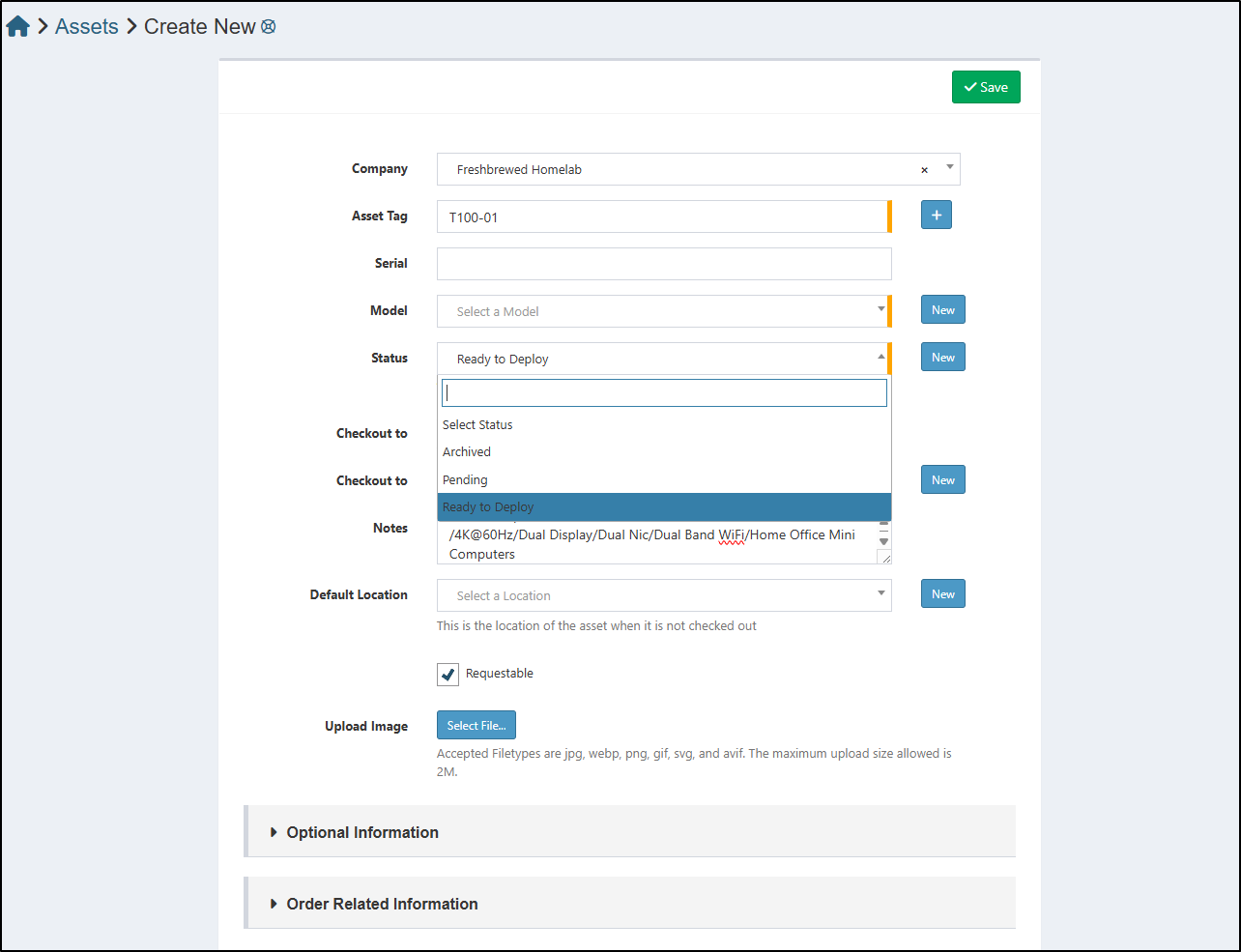Click the Notes scroll down arrow
Image resolution: width=1241 pixels, height=952 pixels.
[x=883, y=542]
